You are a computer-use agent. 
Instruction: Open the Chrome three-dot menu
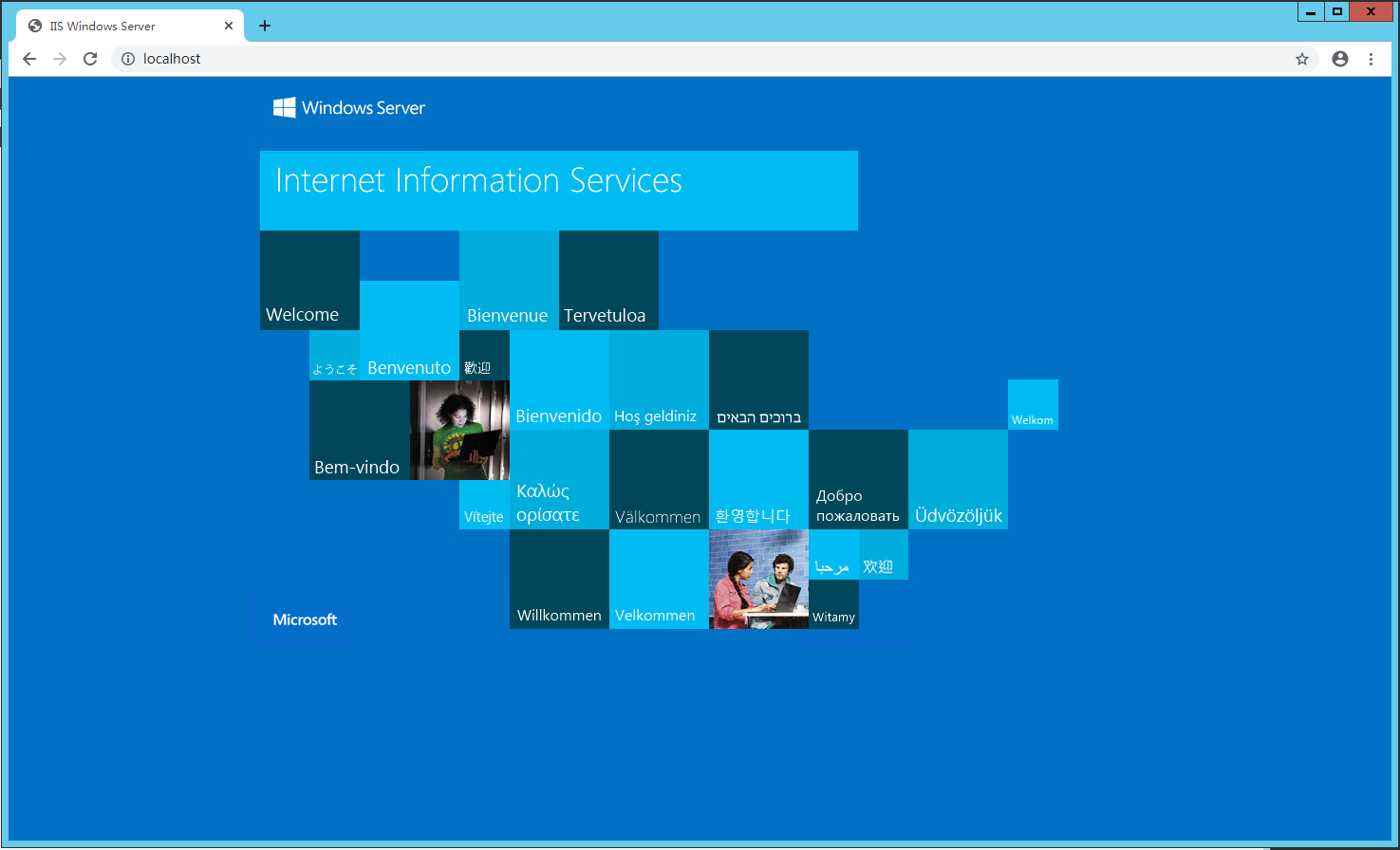(1371, 59)
